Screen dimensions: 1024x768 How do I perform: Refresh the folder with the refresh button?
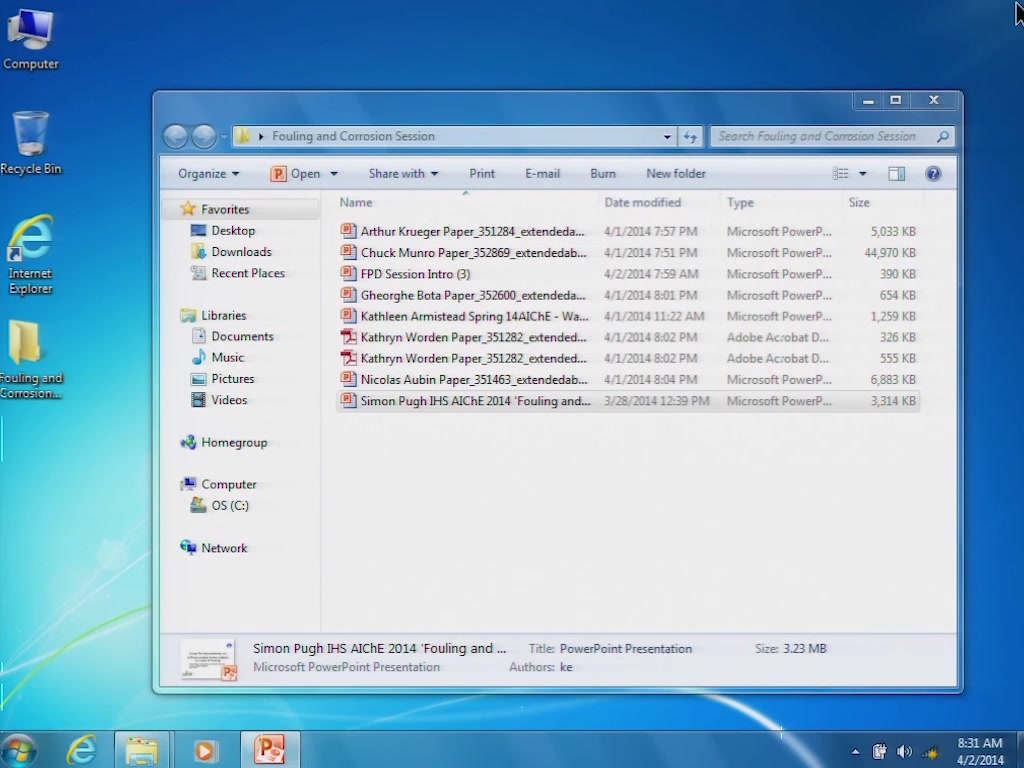tap(690, 136)
